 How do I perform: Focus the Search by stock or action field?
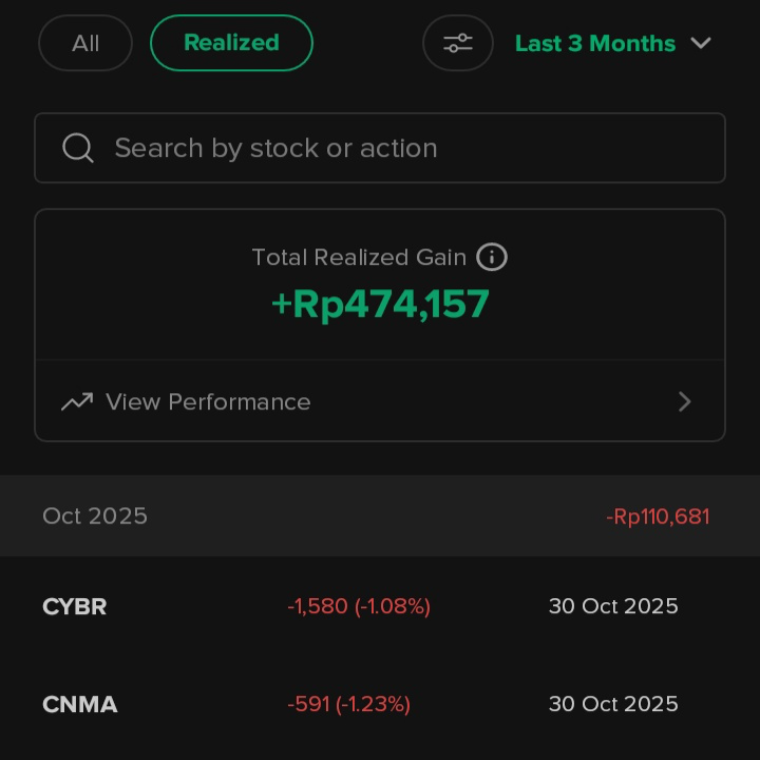tap(400, 148)
